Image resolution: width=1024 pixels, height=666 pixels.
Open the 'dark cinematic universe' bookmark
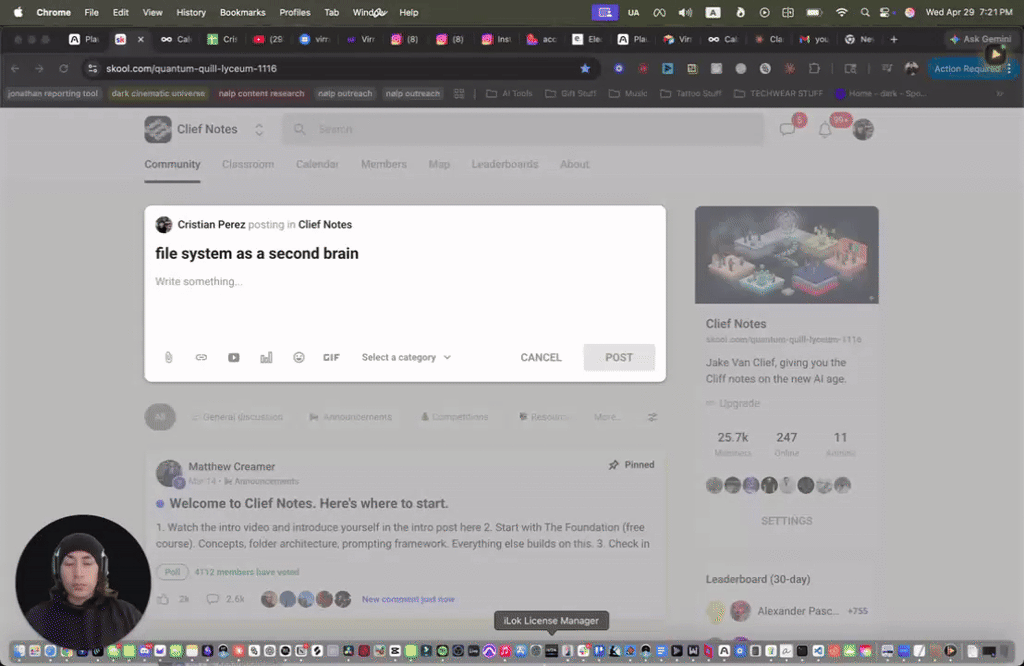click(x=158, y=93)
